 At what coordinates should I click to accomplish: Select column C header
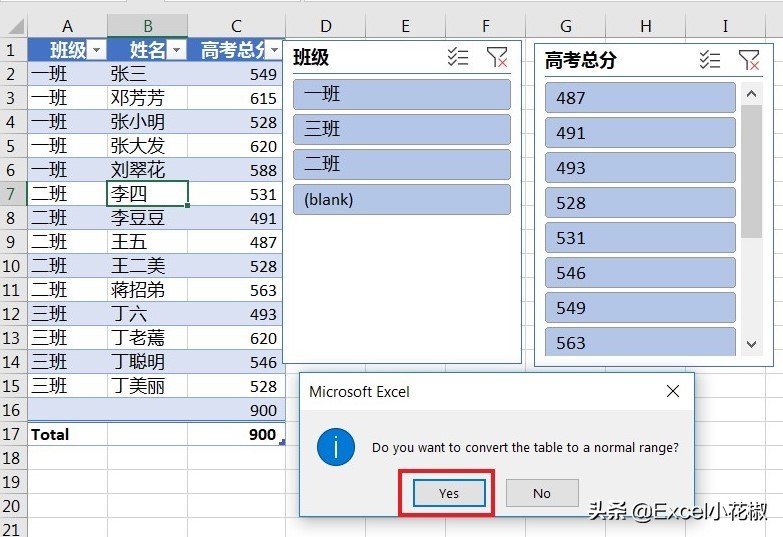pyautogui.click(x=236, y=26)
